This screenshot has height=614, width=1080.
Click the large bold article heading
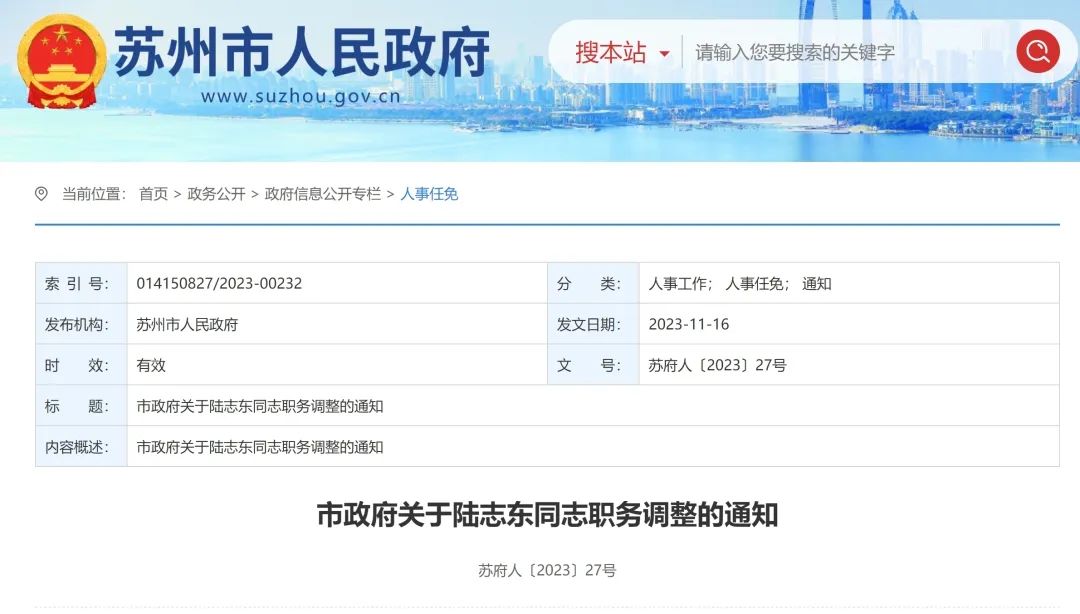point(547,516)
